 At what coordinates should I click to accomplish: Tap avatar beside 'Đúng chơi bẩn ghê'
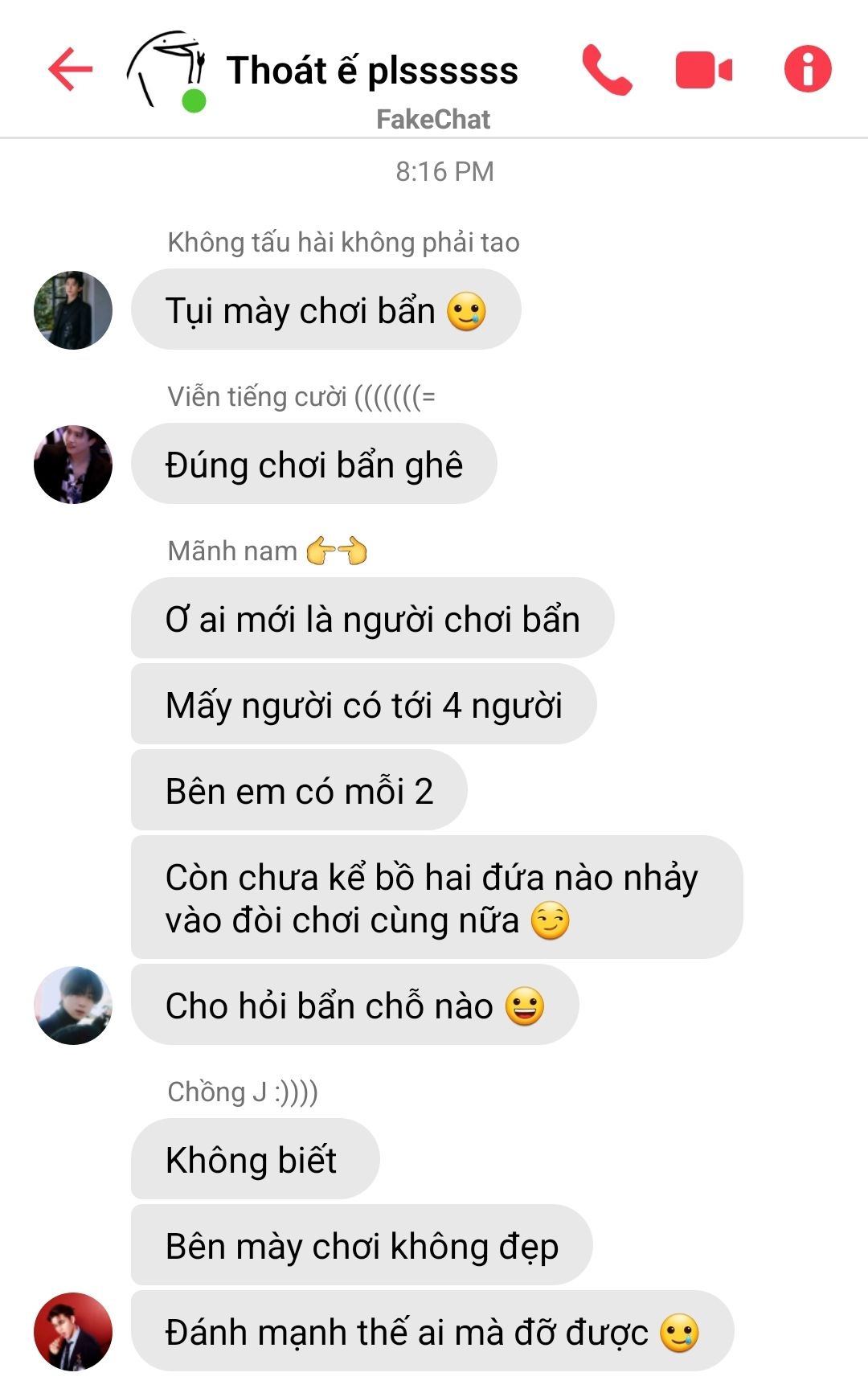point(73,465)
